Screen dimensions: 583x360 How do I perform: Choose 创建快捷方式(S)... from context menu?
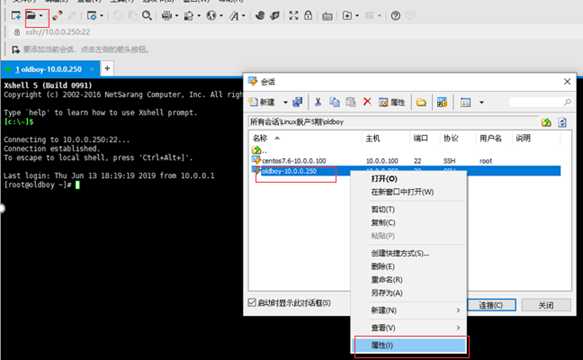click(409, 253)
